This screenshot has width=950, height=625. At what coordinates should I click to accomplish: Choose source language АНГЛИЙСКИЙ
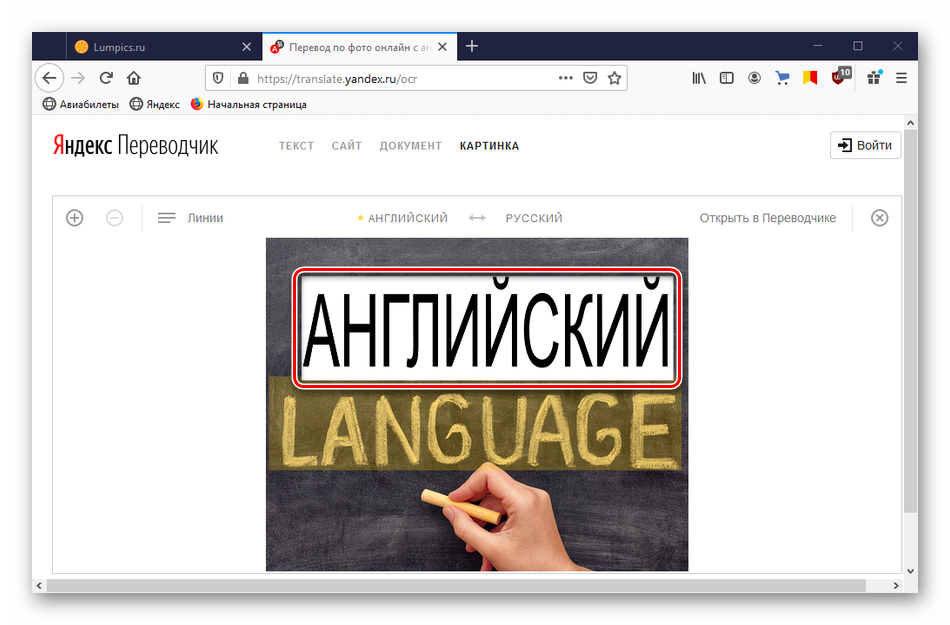tap(407, 218)
